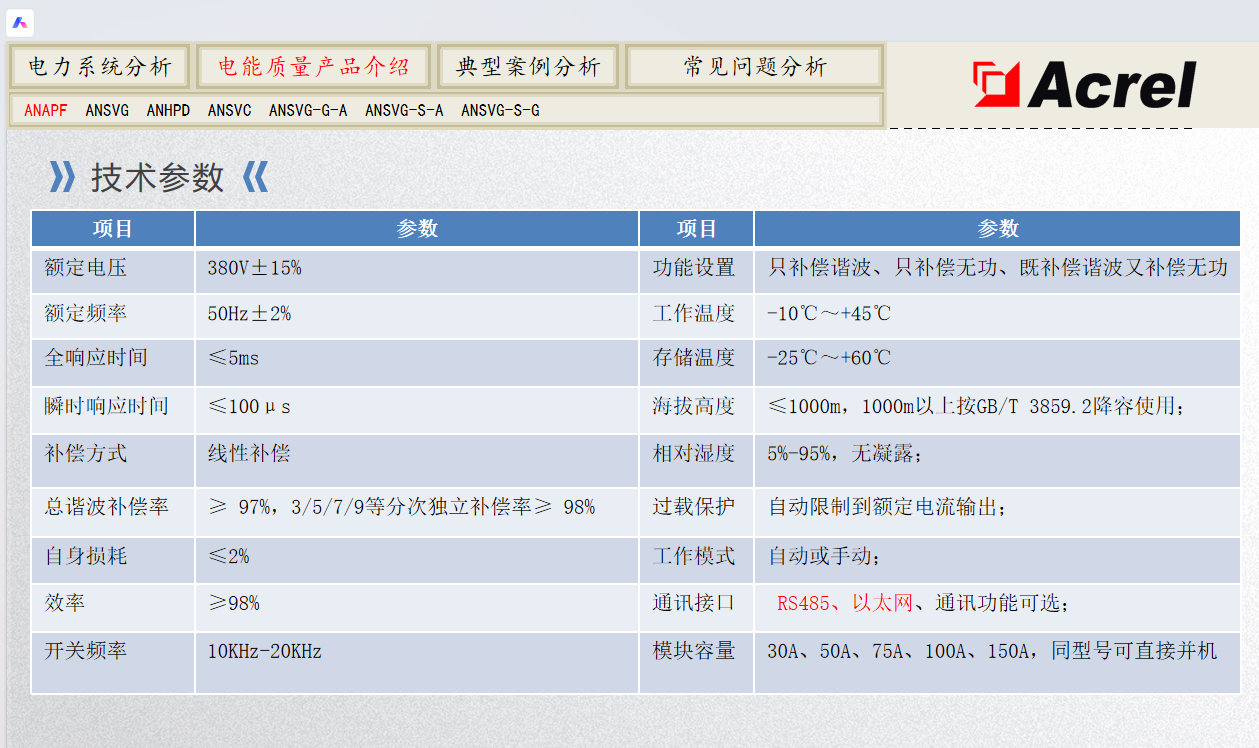Select the ANAPF product link
The height and width of the screenshot is (748, 1259).
coord(46,110)
